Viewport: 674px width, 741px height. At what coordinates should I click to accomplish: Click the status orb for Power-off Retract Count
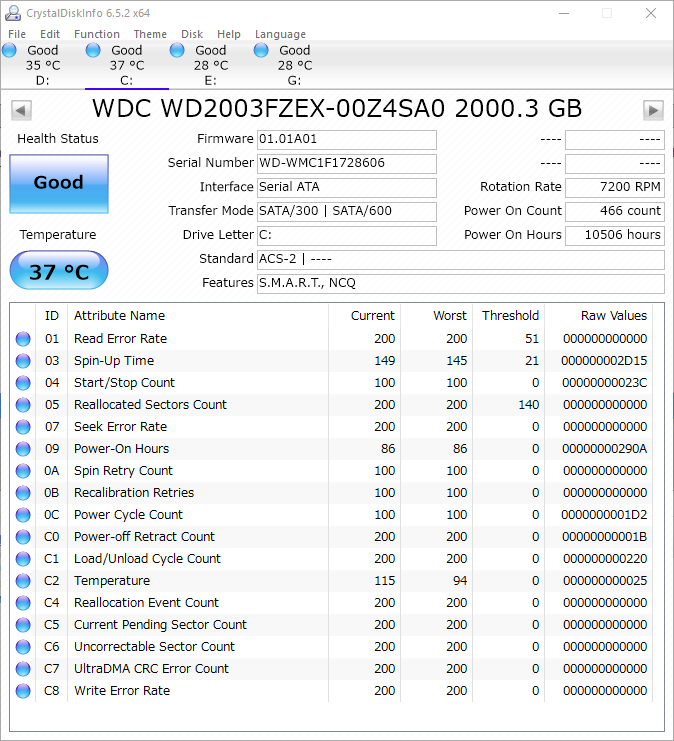(x=23, y=537)
